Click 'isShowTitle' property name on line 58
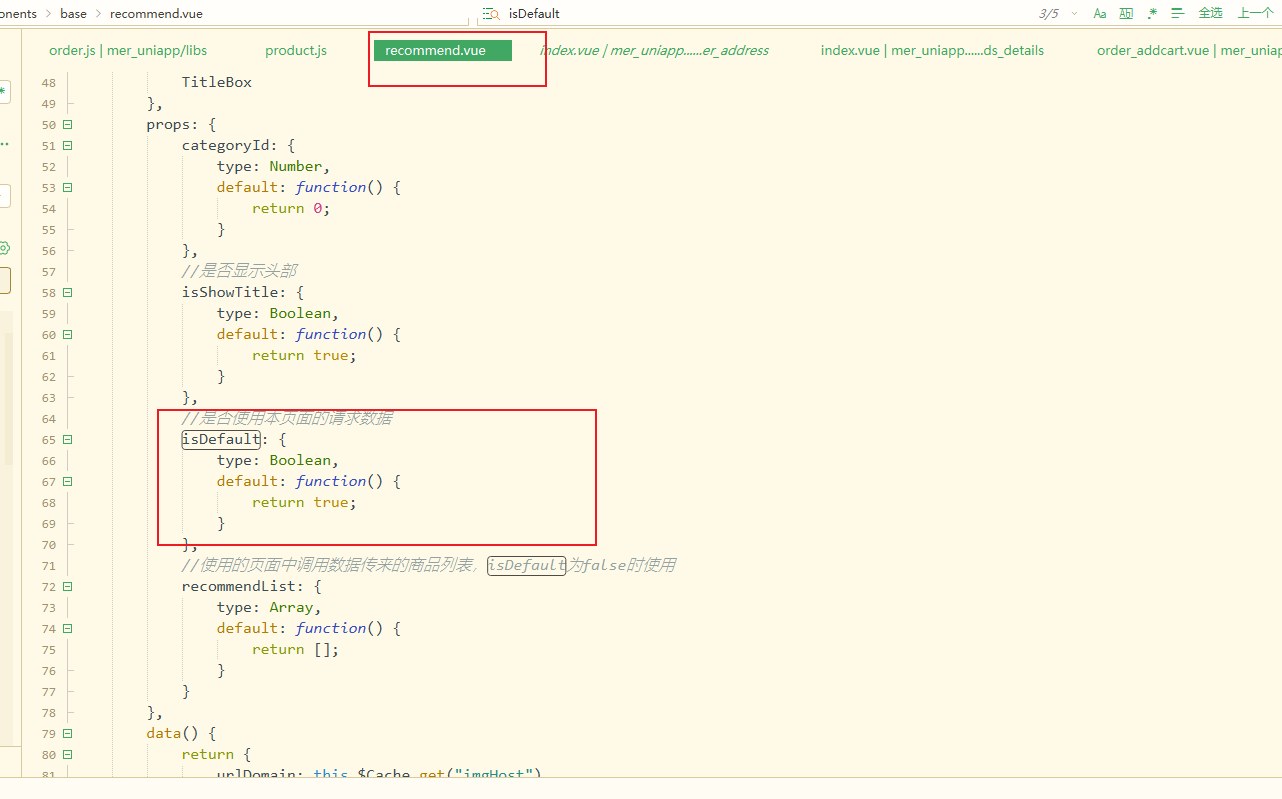This screenshot has width=1282, height=799. pos(229,293)
